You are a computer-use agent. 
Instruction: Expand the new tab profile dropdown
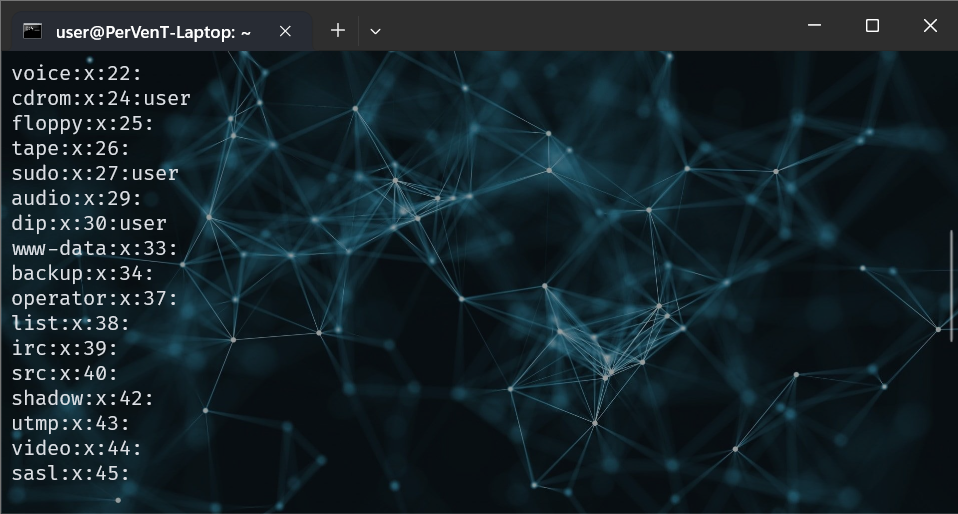tap(375, 31)
